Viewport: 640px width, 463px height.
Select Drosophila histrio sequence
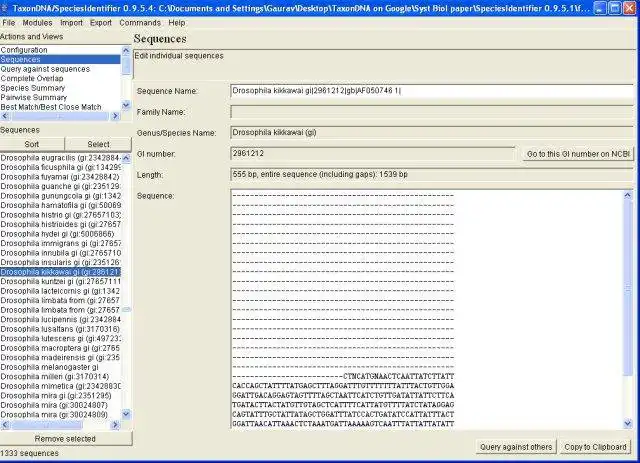[x=60, y=215]
